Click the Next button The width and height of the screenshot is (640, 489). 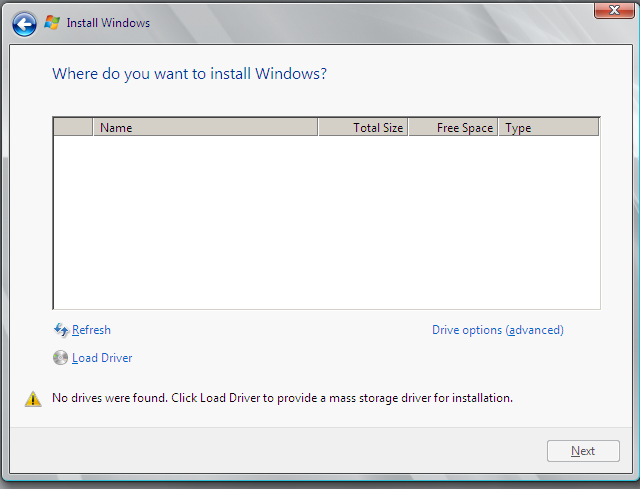pyautogui.click(x=583, y=451)
